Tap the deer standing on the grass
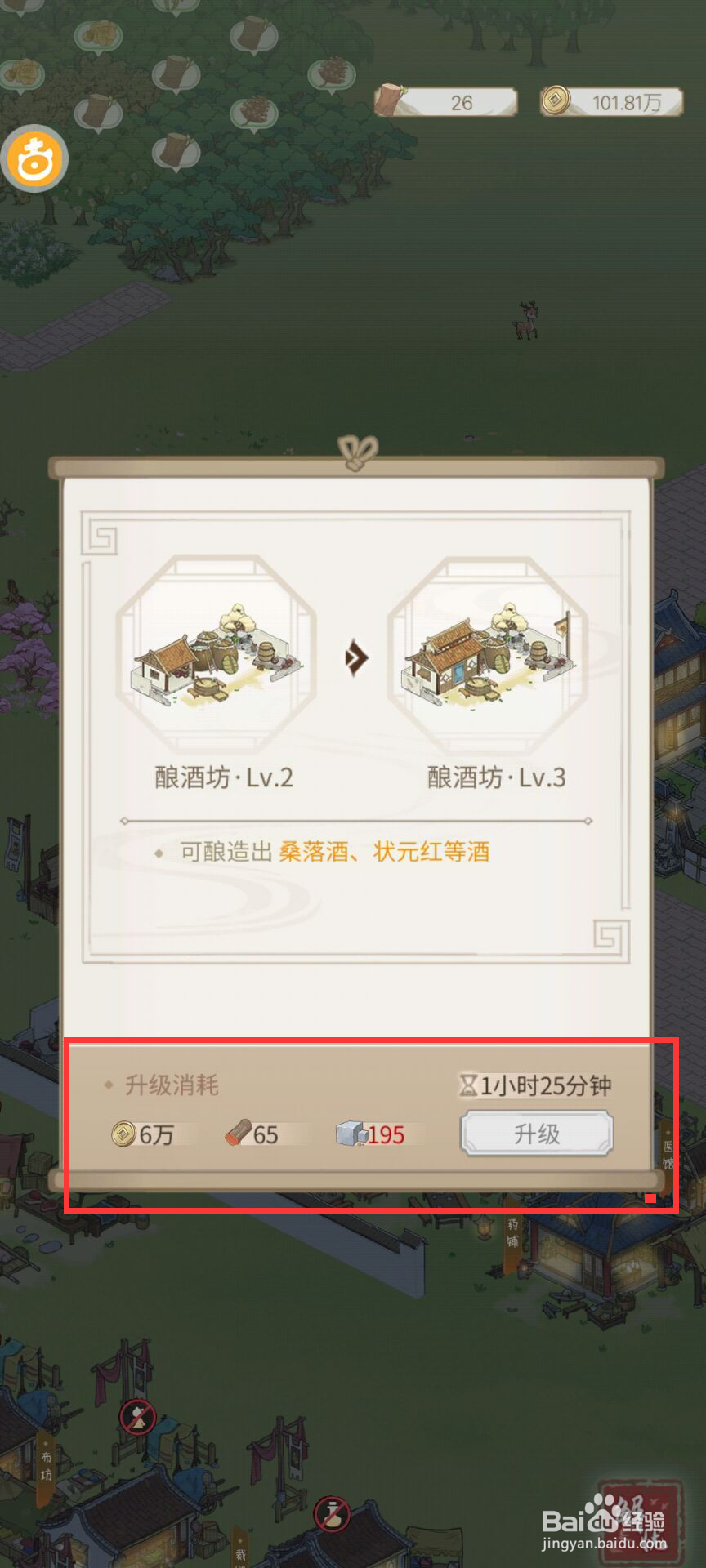 [x=526, y=319]
